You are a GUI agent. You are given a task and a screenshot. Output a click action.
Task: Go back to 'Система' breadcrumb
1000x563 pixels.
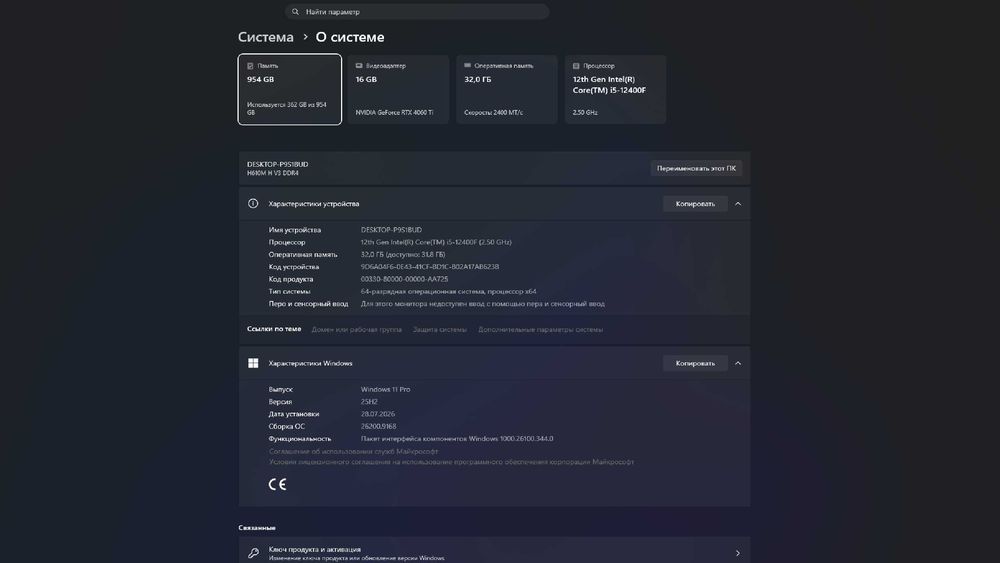tap(265, 37)
